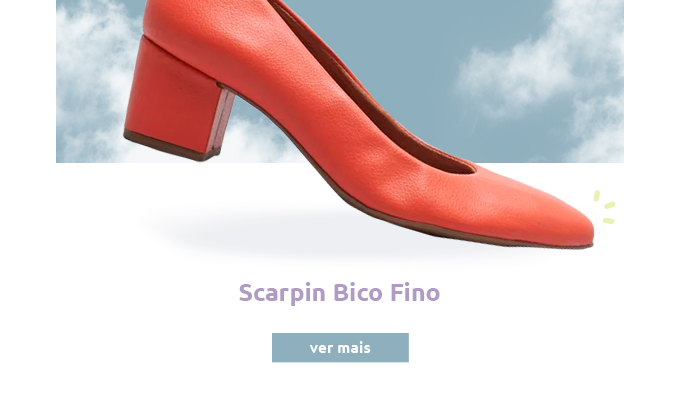Click the 'ver' text on blue button

(318, 348)
